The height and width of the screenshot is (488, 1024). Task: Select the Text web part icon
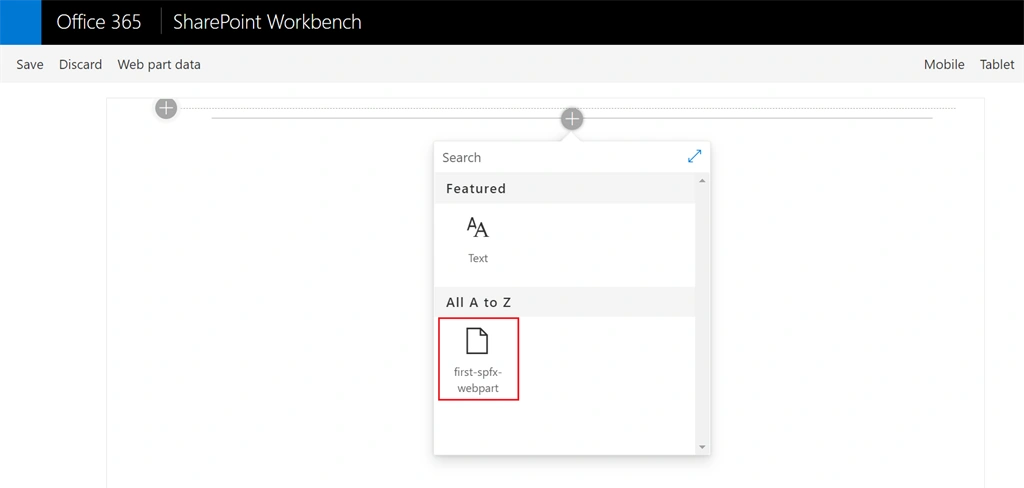477,227
